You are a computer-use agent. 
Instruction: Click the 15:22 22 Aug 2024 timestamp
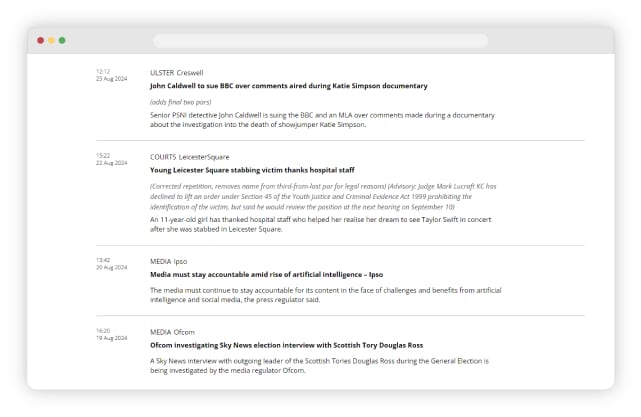click(x=110, y=159)
